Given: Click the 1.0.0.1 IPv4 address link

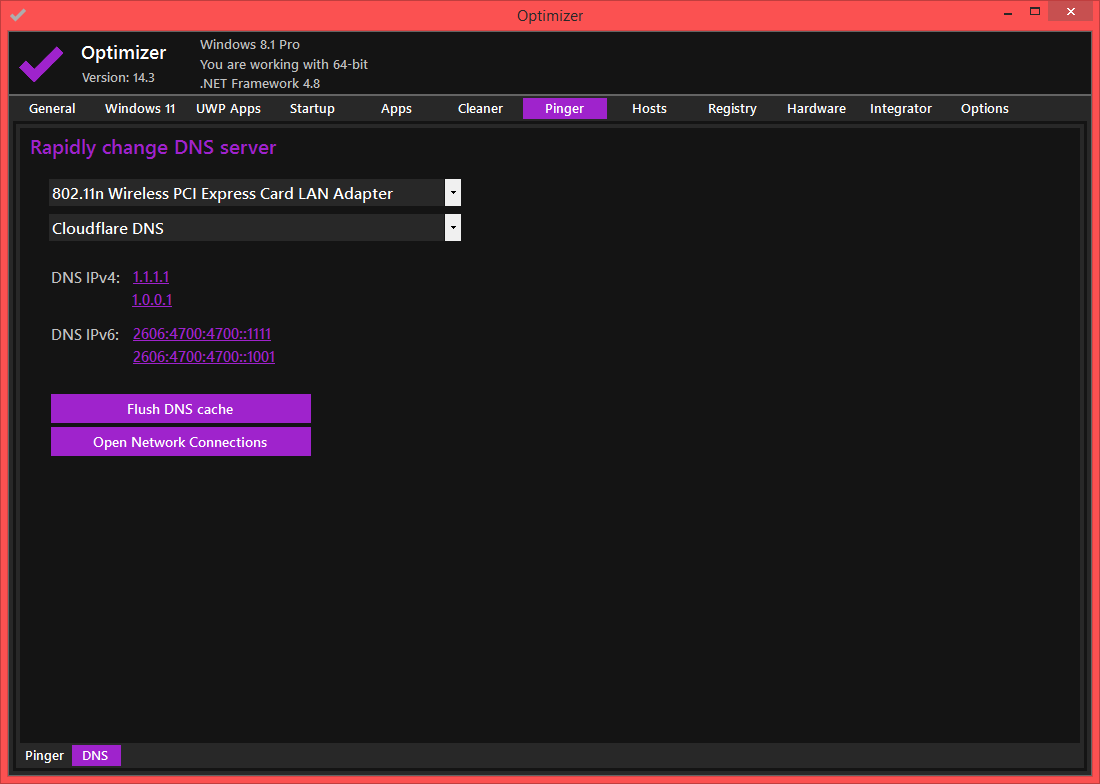Looking at the screenshot, I should pos(152,300).
